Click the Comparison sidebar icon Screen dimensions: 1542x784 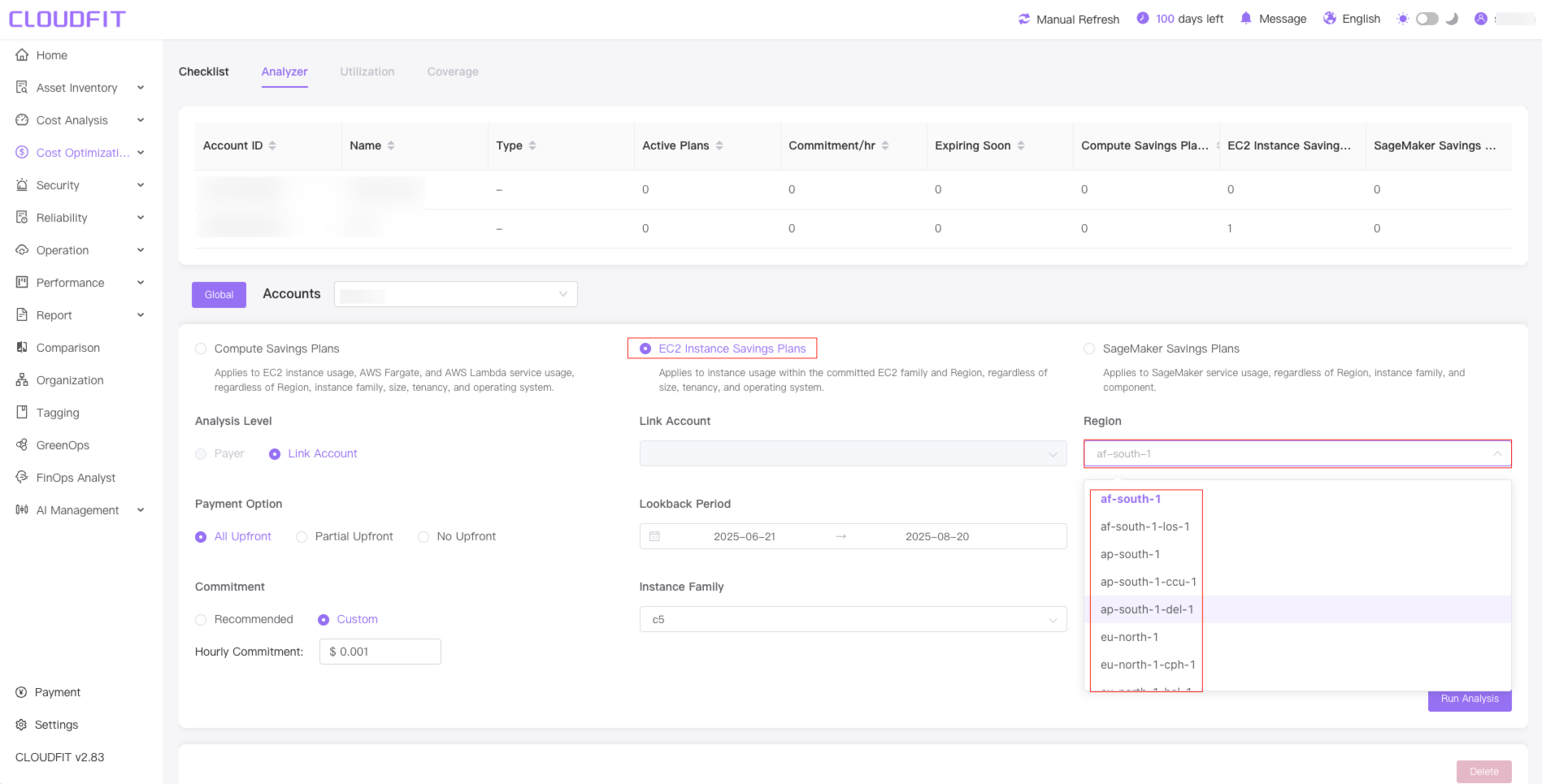tap(22, 348)
